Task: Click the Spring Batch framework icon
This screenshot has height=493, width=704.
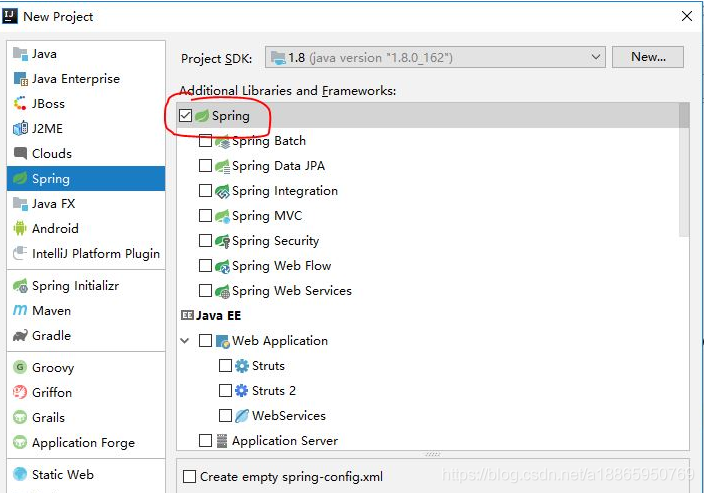Action: pyautogui.click(x=223, y=141)
